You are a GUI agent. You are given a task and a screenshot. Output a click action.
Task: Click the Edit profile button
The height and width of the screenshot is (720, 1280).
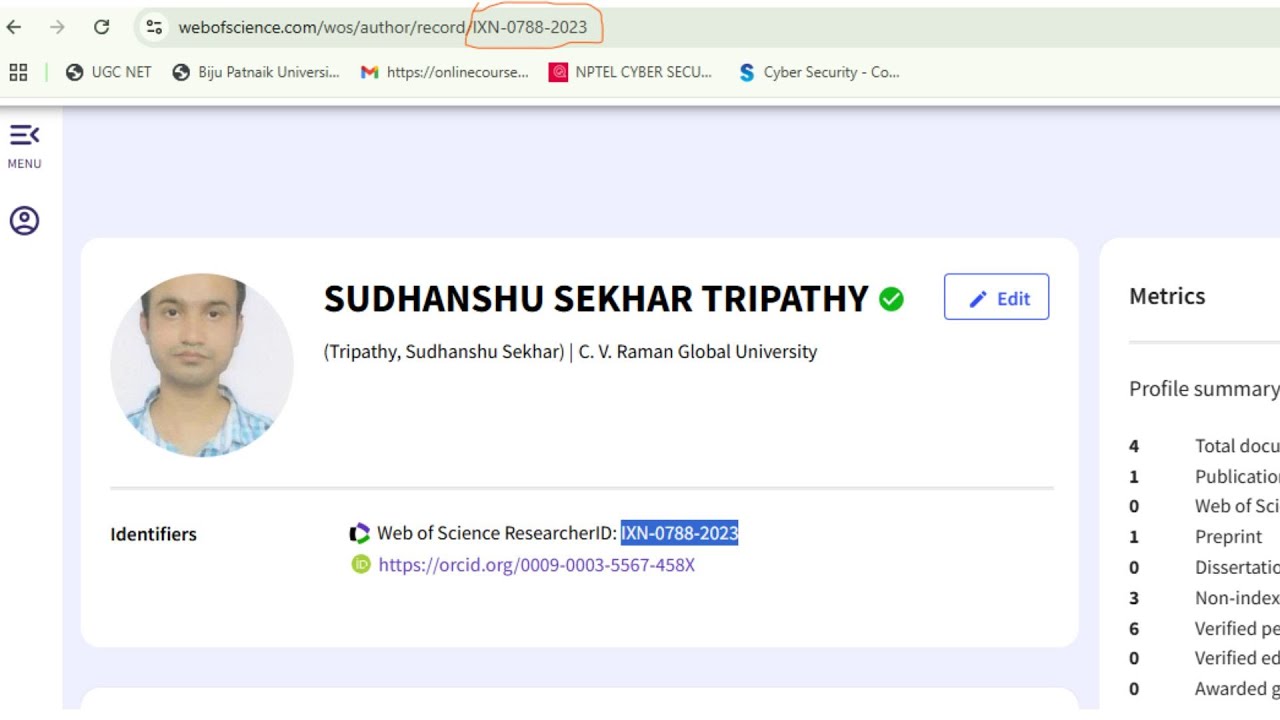tap(996, 297)
